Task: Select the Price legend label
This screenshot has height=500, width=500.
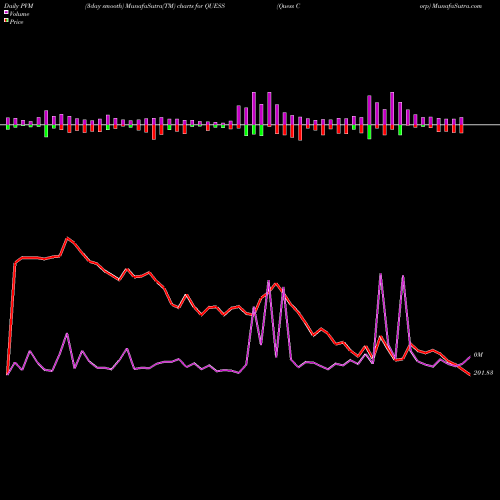Action: tap(16, 22)
